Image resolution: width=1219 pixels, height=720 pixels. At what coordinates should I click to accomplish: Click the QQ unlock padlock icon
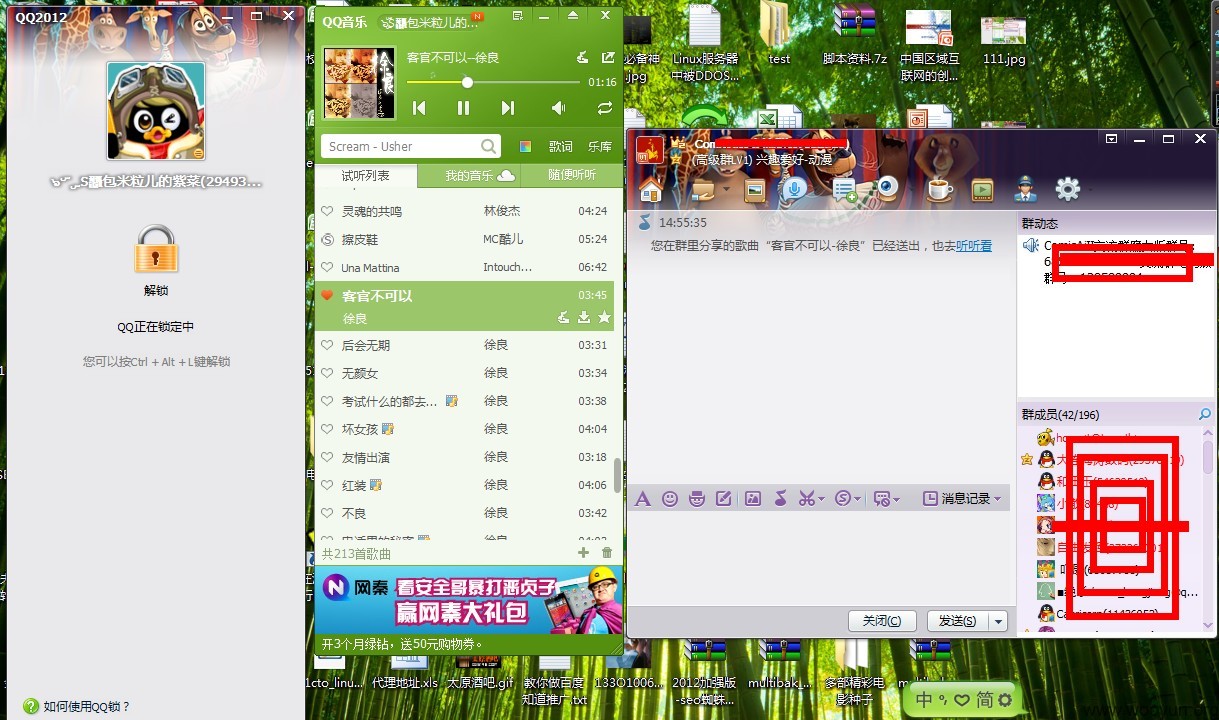[x=156, y=249]
